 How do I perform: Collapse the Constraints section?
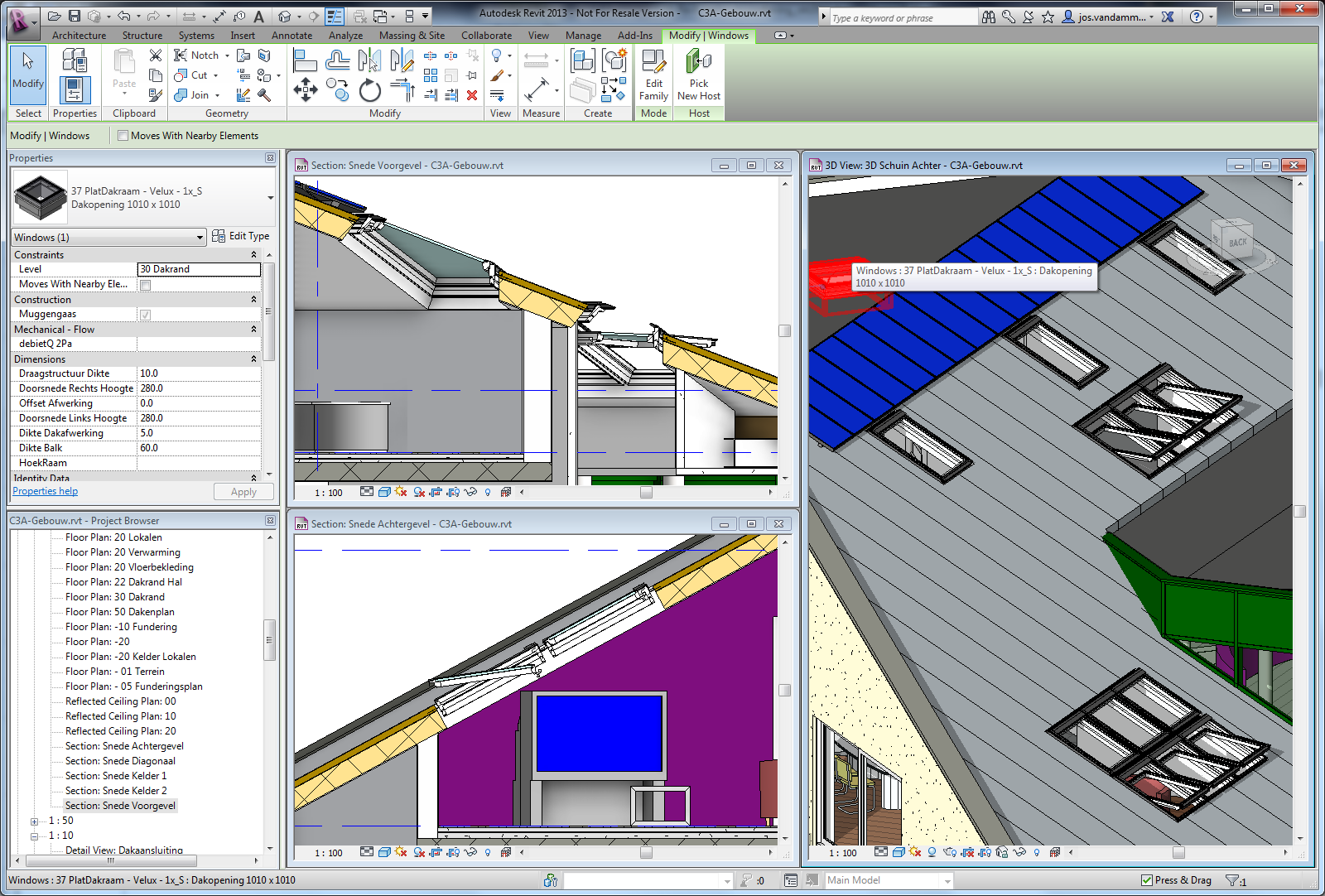[253, 255]
